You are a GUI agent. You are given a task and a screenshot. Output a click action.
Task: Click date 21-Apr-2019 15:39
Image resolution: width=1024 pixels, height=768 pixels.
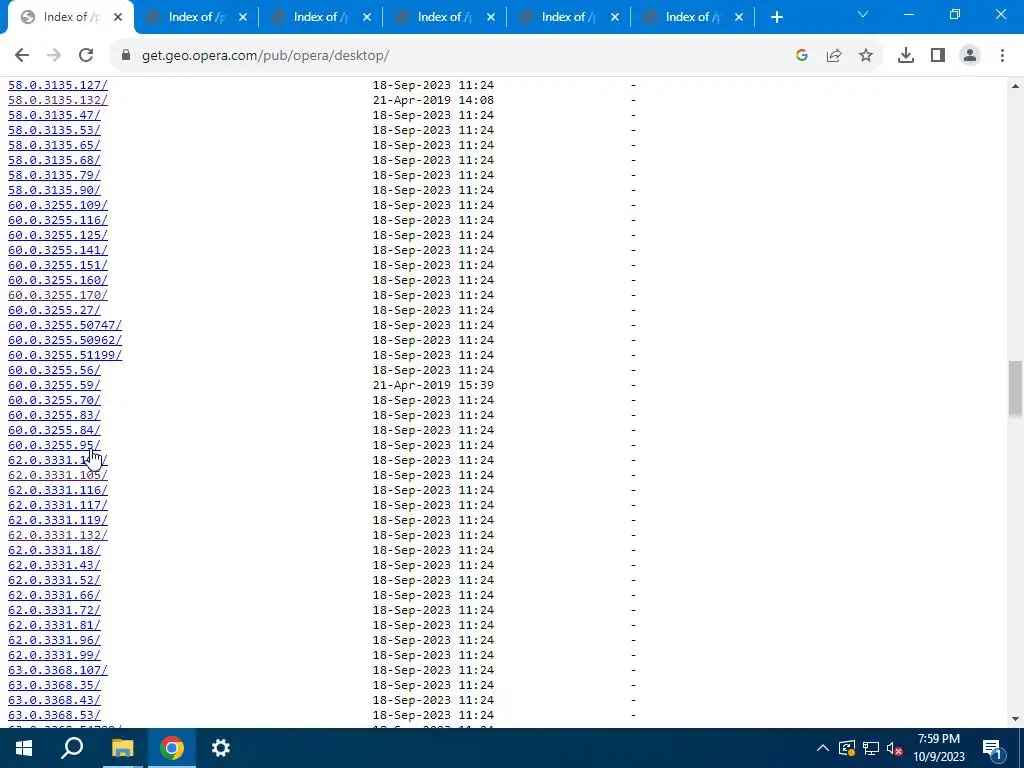pos(433,385)
